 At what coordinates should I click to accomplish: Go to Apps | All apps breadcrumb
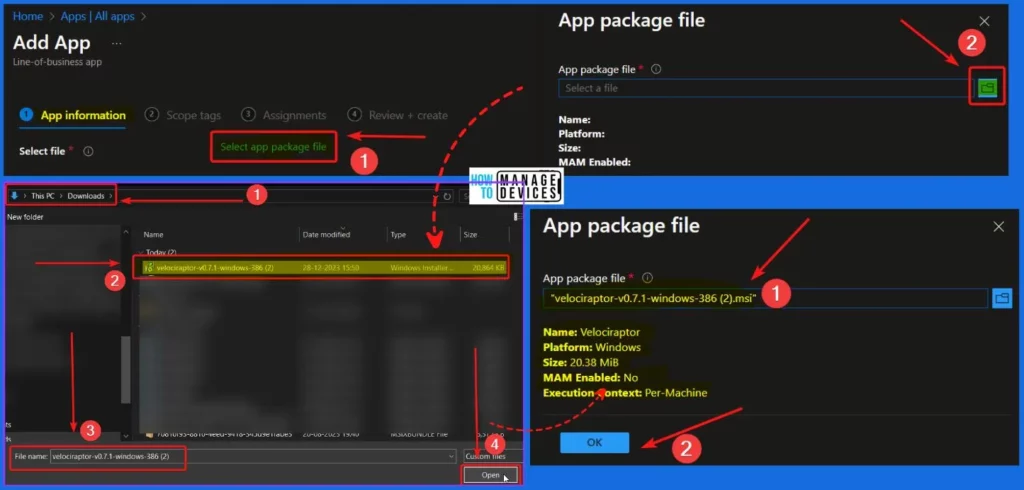coord(96,16)
